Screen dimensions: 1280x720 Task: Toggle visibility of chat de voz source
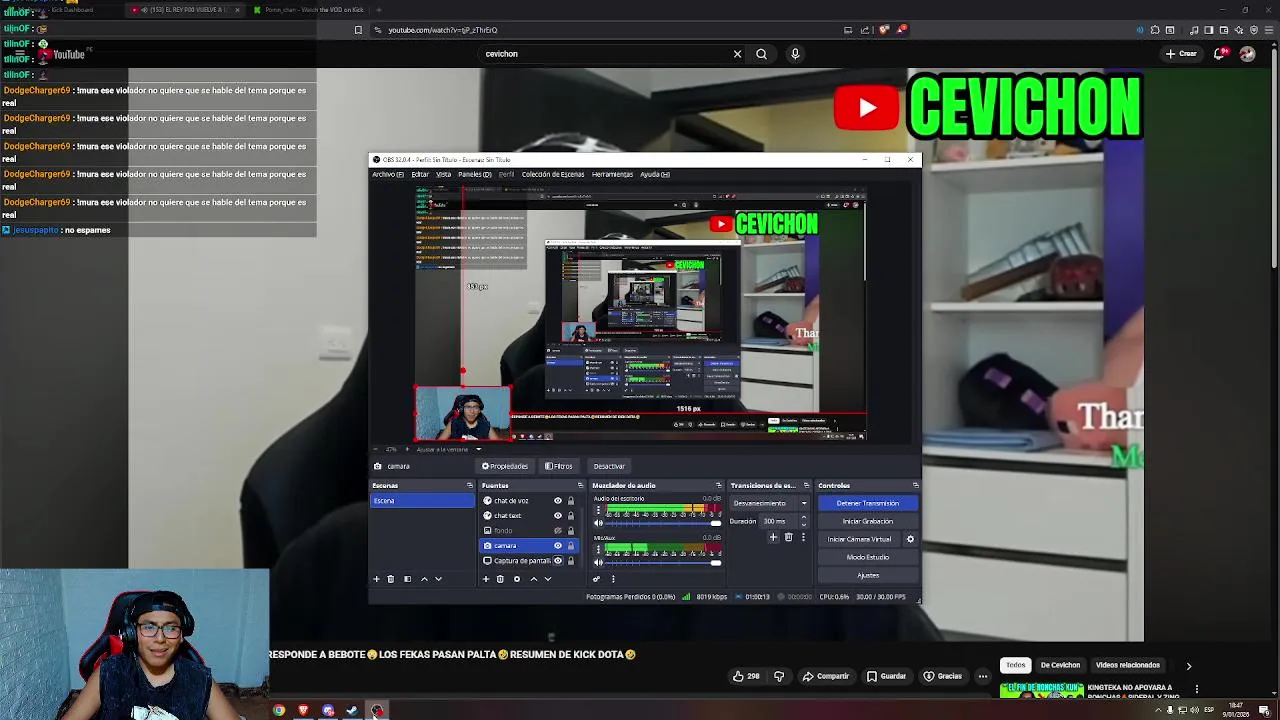[x=558, y=501]
